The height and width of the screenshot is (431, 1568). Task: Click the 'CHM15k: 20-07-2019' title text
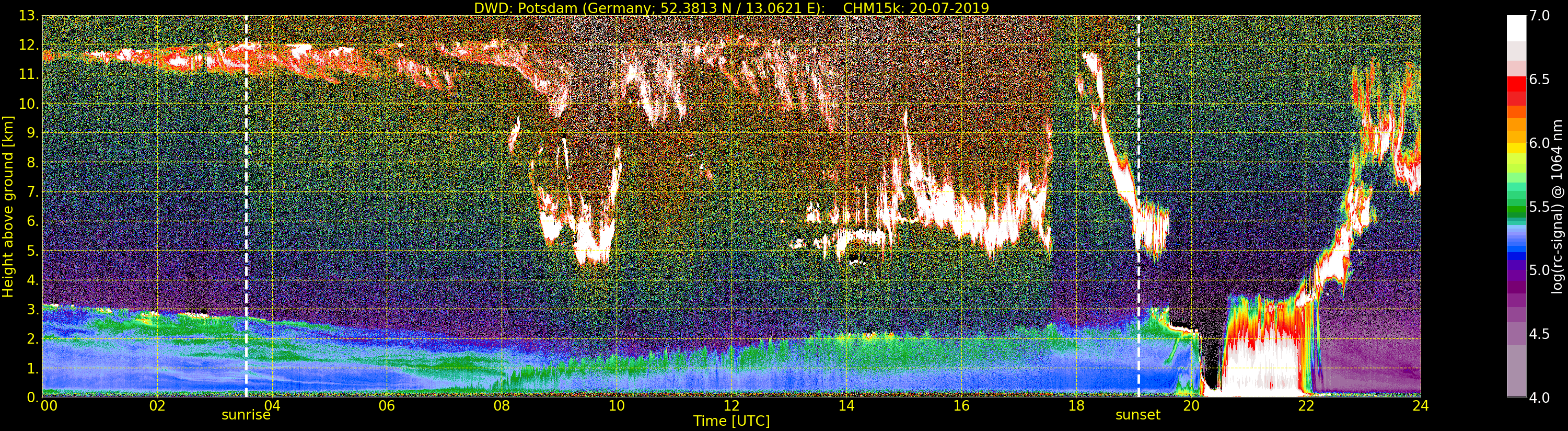coord(916,8)
